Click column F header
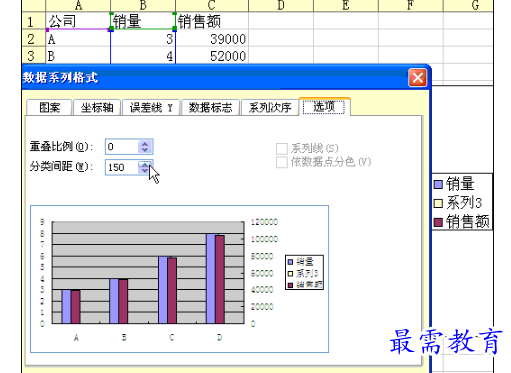Image resolution: width=511 pixels, height=373 pixels. coord(411,6)
